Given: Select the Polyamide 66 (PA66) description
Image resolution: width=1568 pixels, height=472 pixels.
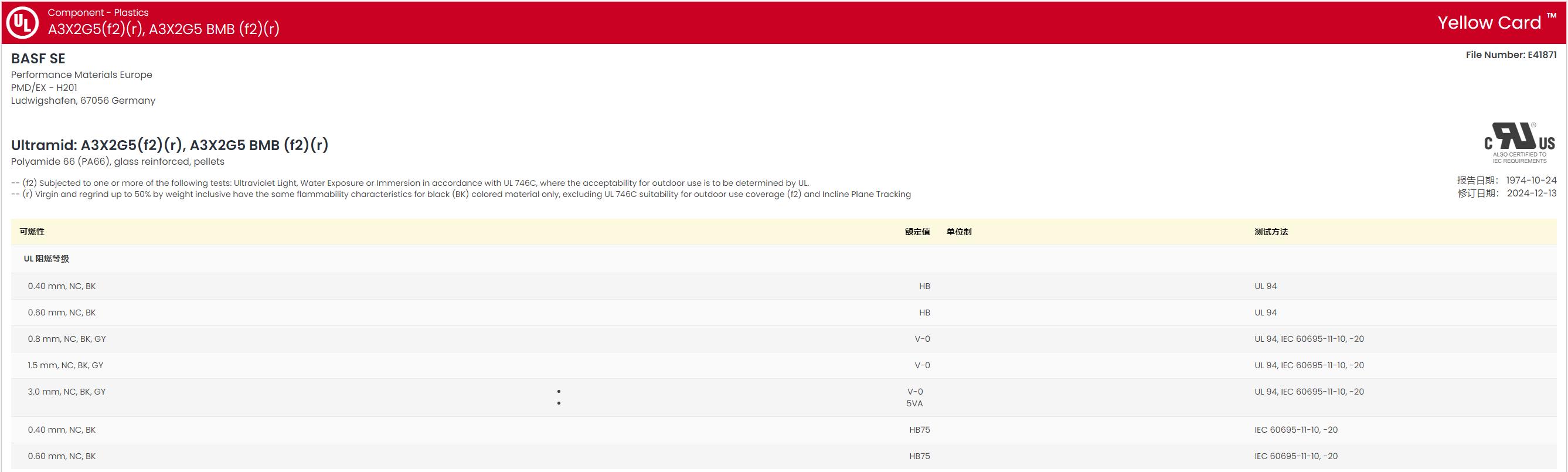Looking at the screenshot, I should click(117, 161).
